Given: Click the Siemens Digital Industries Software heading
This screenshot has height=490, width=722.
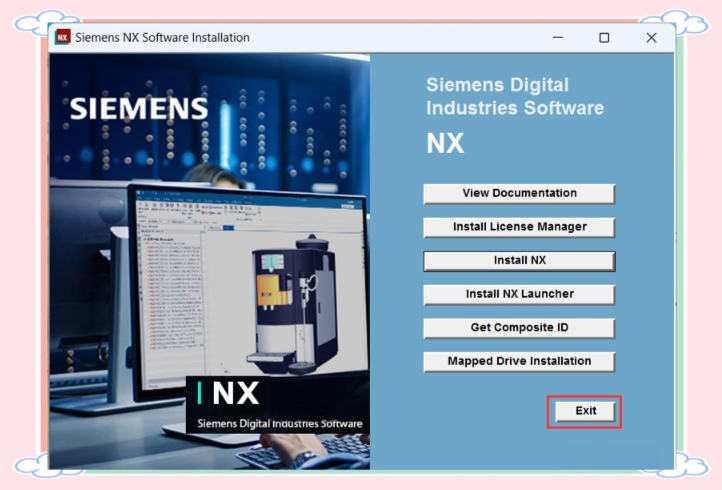Looking at the screenshot, I should [515, 96].
